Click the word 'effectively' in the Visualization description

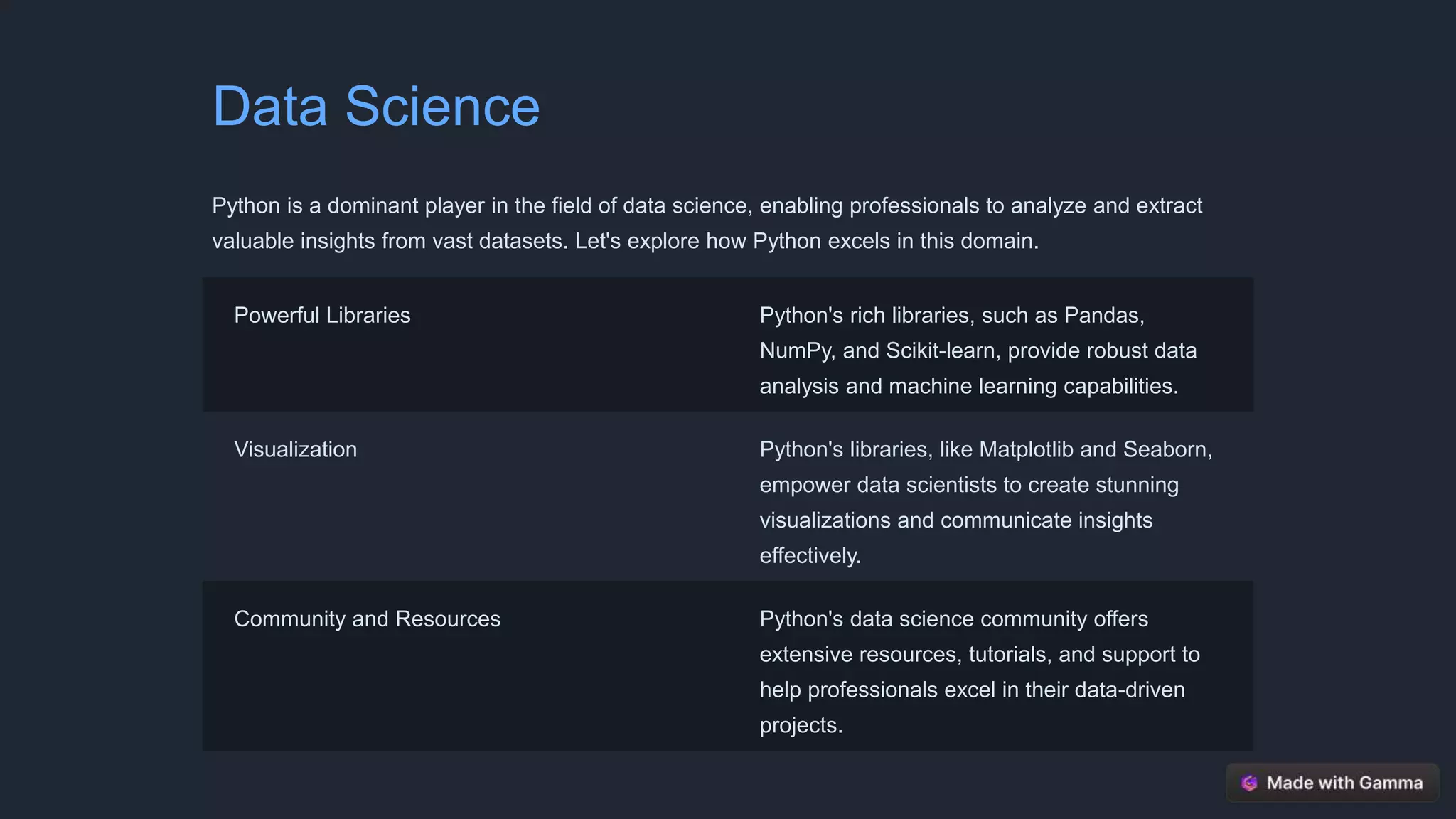[x=808, y=555]
